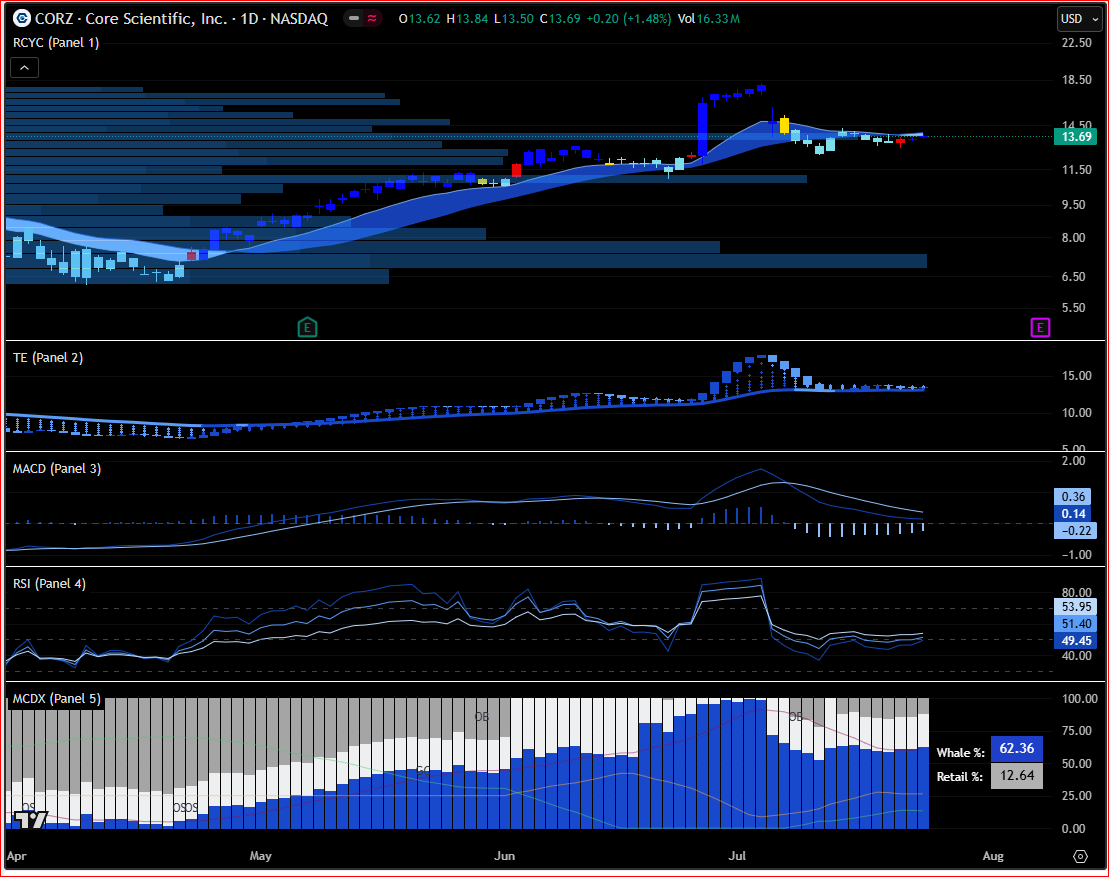This screenshot has width=1109, height=877.
Task: Click the TradingView logo
Action: click(30, 820)
